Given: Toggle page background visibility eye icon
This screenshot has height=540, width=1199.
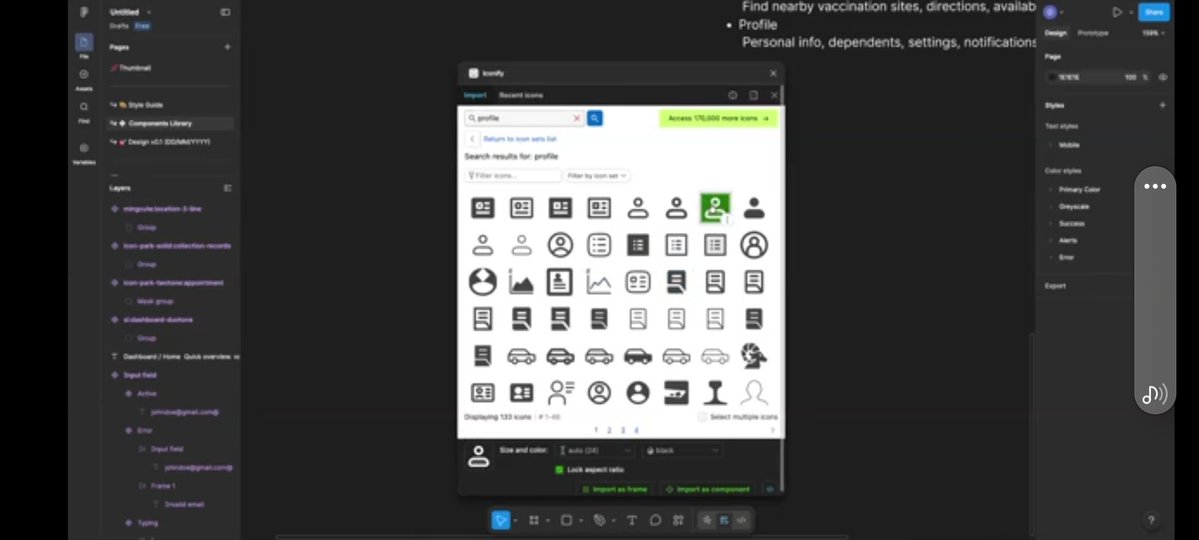Looking at the screenshot, I should click(x=1163, y=77).
